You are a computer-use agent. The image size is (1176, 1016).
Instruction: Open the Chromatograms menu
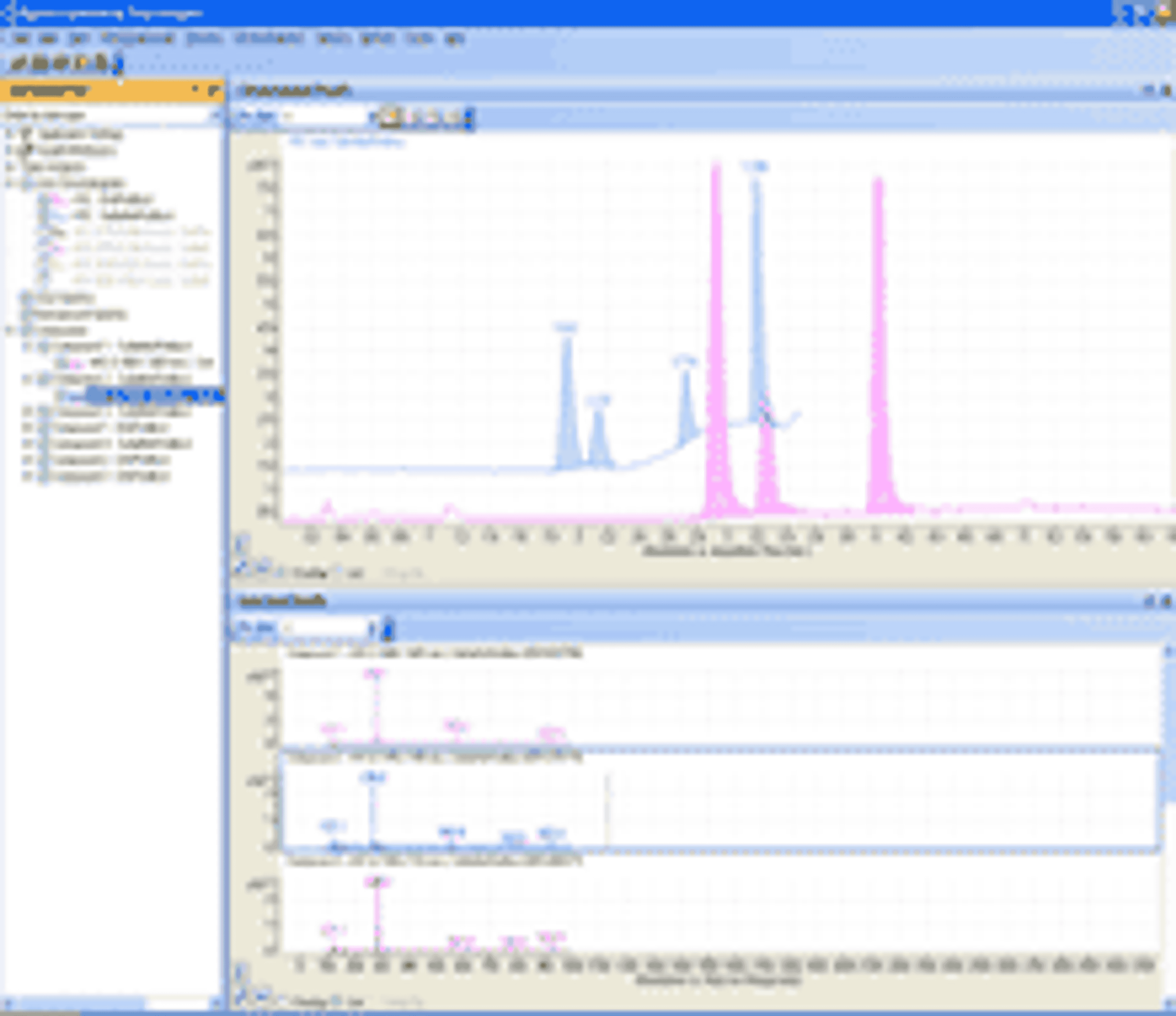point(137,38)
